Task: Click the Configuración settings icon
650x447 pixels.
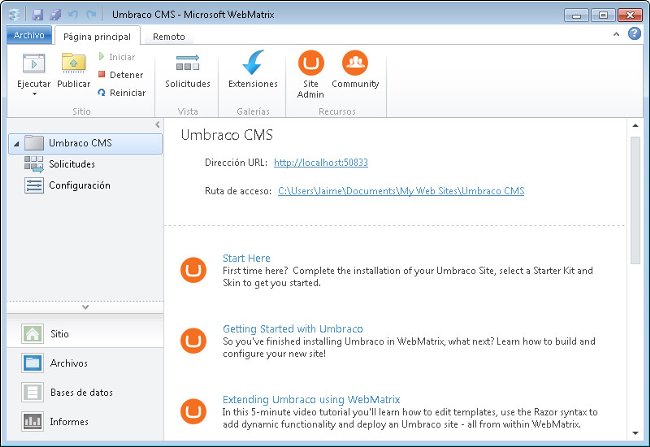Action: 34,185
